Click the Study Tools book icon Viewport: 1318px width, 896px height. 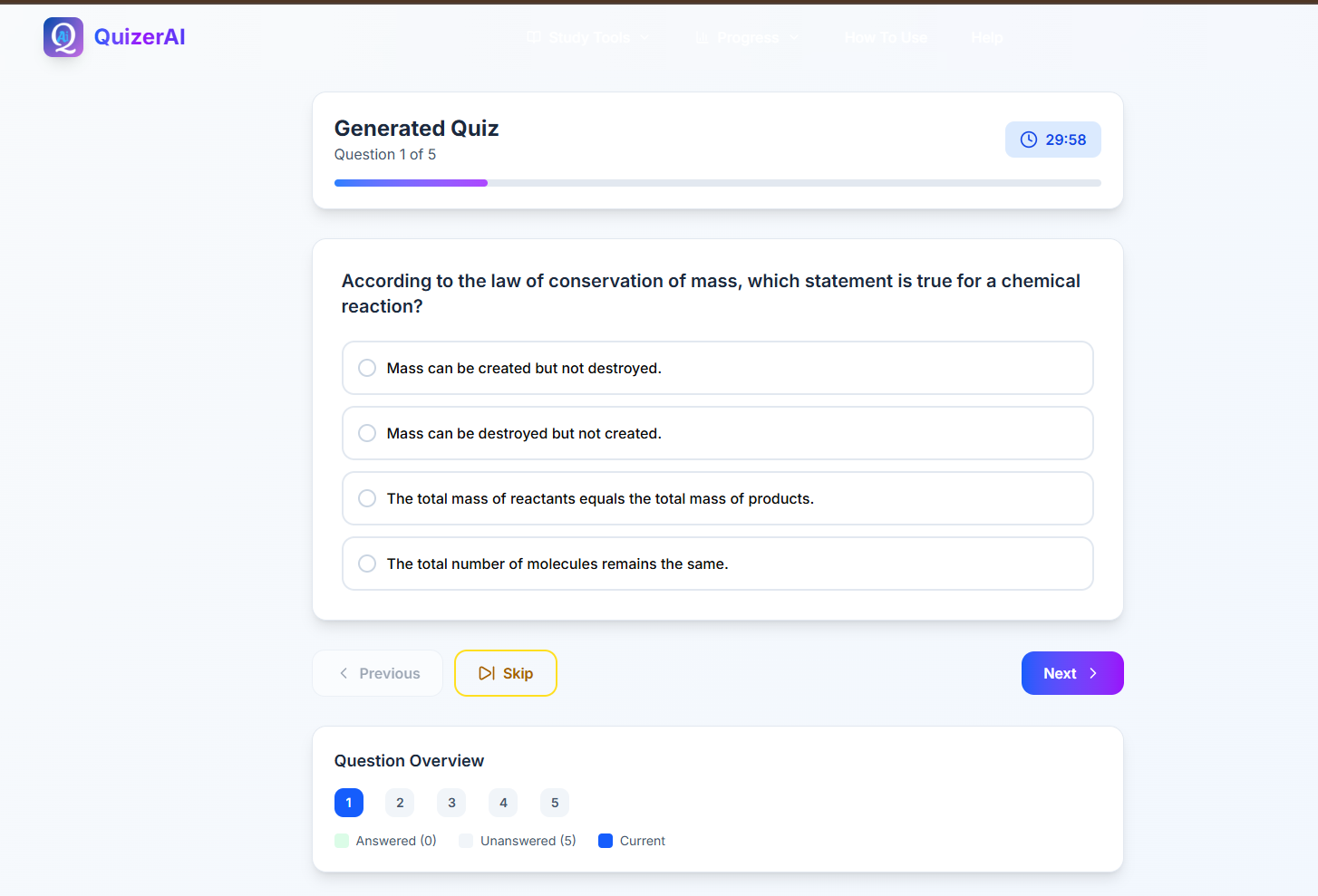tap(535, 37)
